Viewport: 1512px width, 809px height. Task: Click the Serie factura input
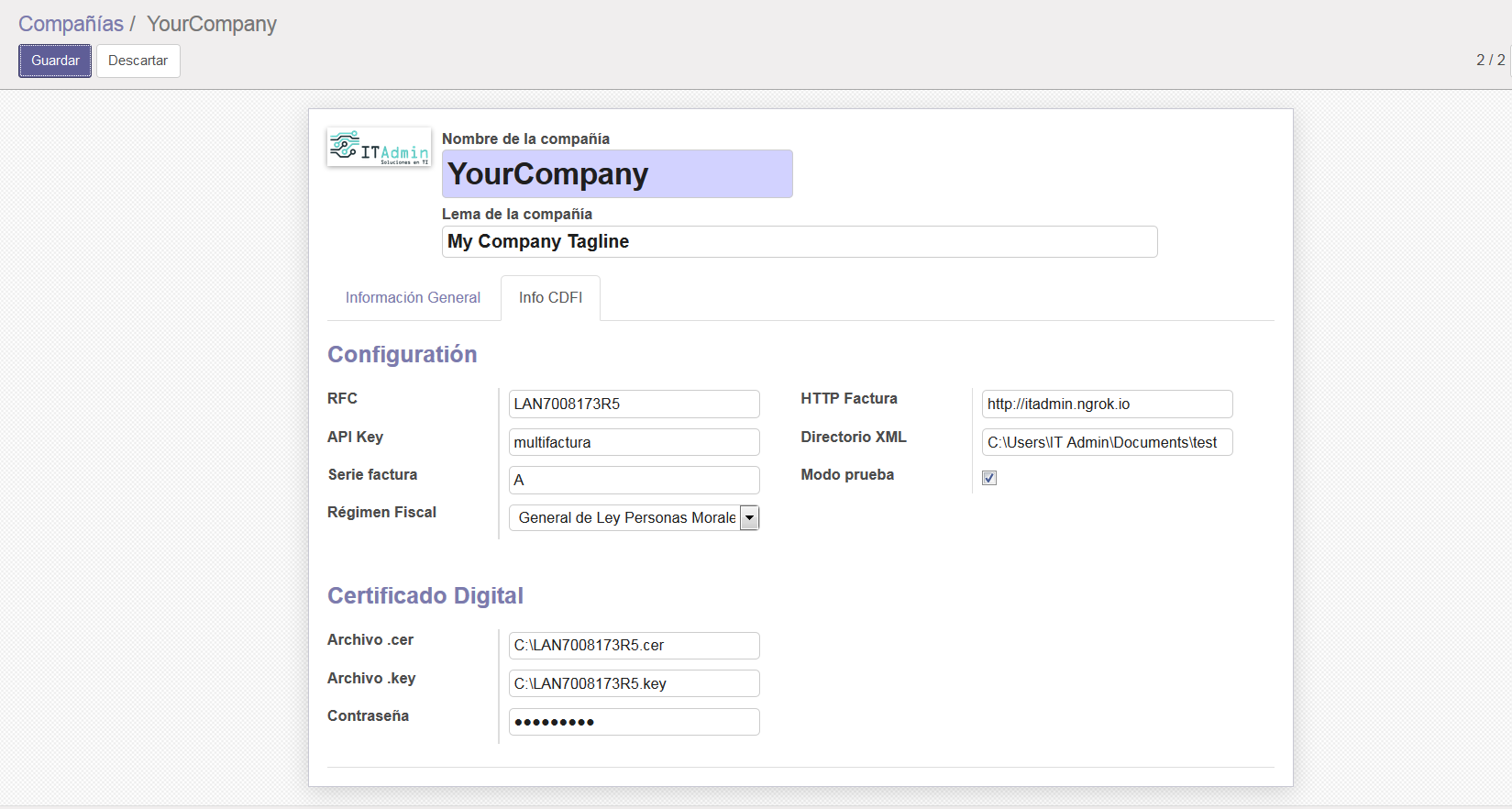(634, 481)
